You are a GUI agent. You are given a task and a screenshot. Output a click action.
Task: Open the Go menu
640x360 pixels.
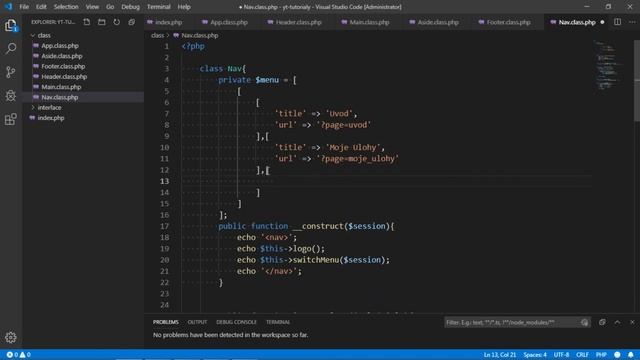click(110, 7)
